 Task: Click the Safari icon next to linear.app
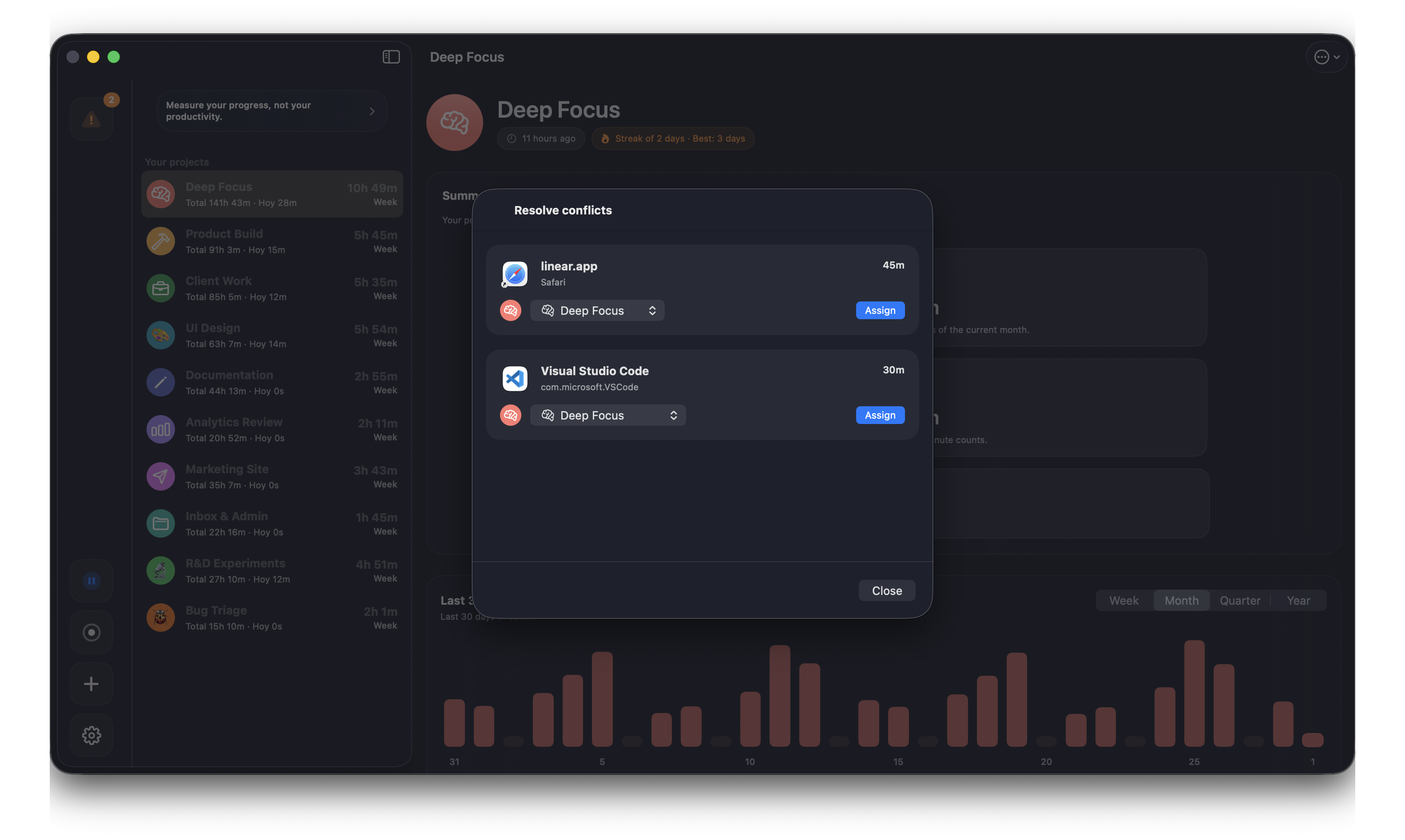[514, 274]
